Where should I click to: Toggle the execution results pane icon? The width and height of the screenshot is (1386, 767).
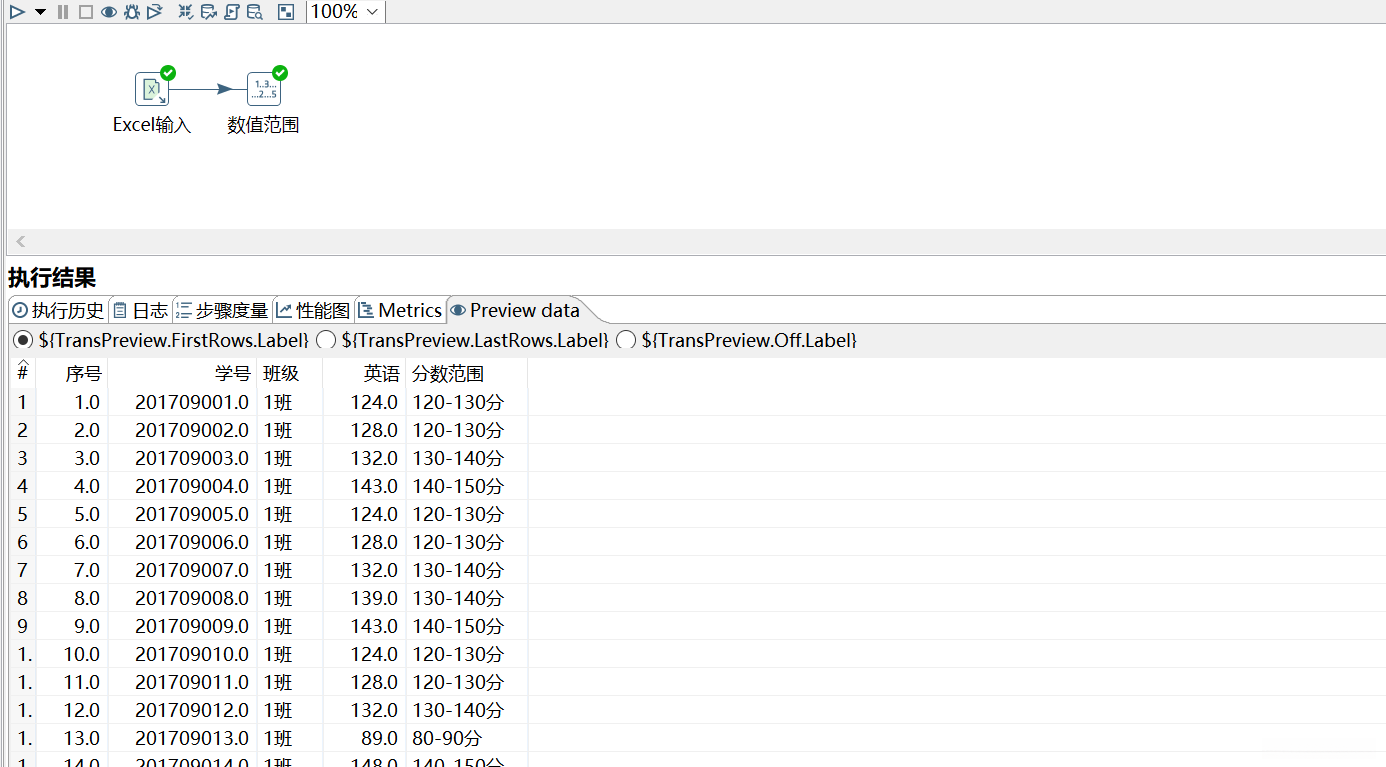click(x=286, y=12)
